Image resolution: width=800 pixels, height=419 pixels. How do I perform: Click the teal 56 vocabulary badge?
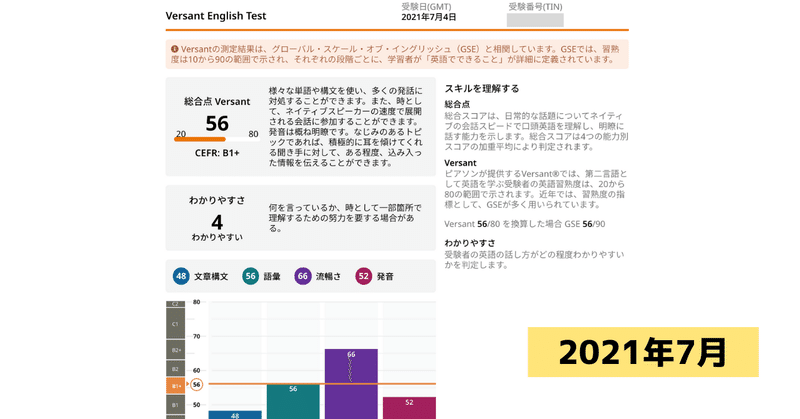coord(251,276)
